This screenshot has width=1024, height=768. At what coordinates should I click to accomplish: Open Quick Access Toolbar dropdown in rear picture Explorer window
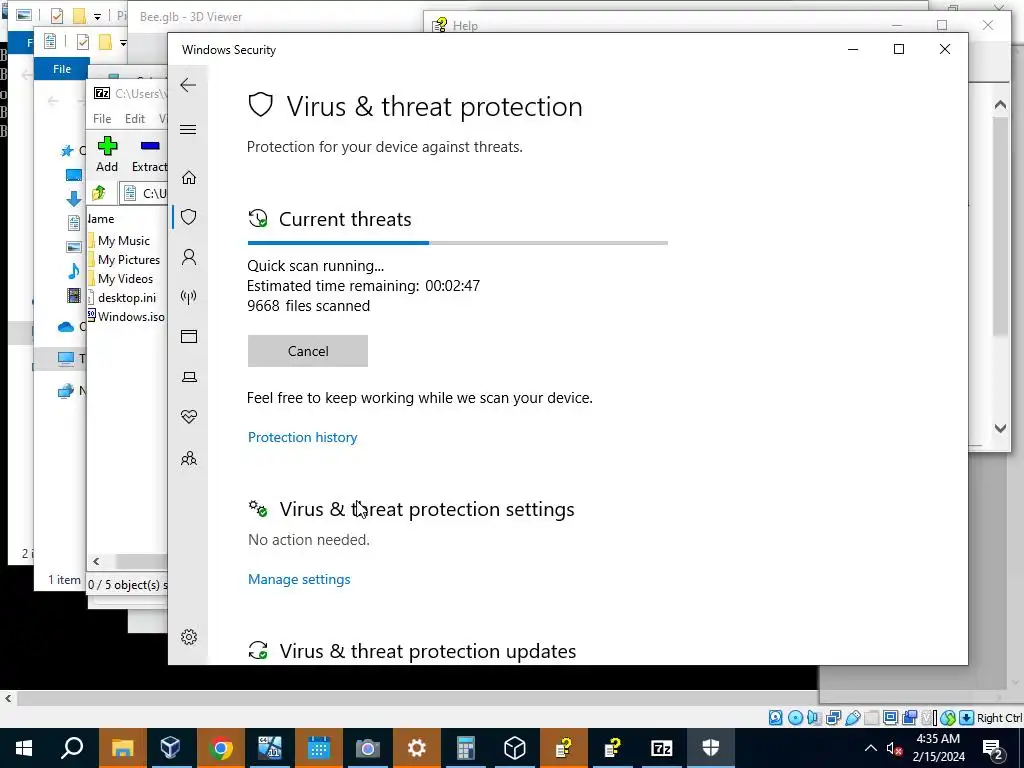97,16
